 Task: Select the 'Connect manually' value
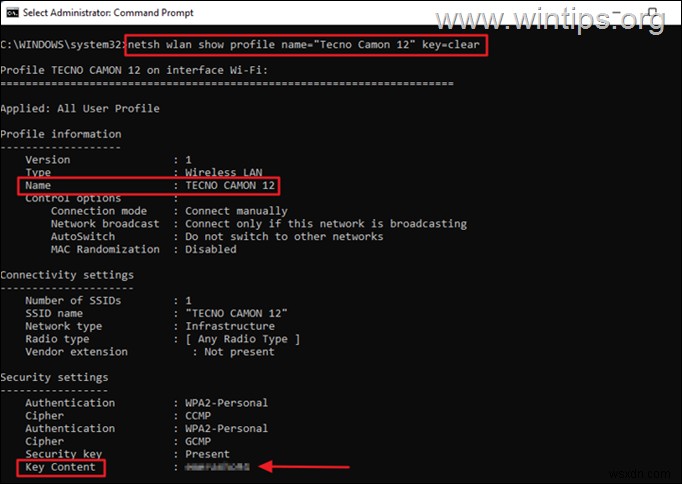click(236, 211)
